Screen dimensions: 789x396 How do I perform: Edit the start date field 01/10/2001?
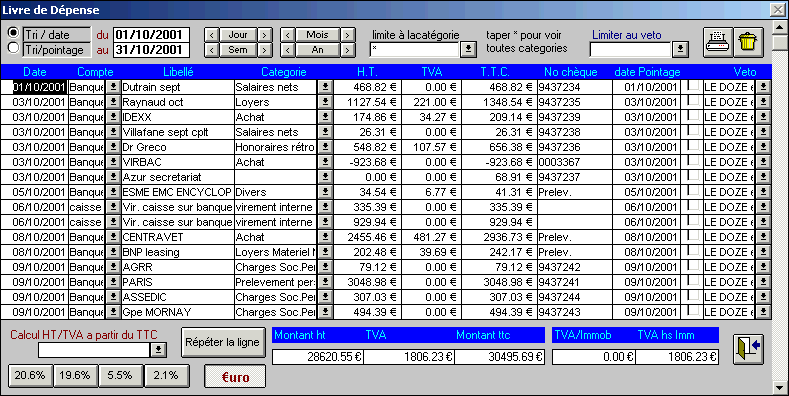click(x=151, y=35)
